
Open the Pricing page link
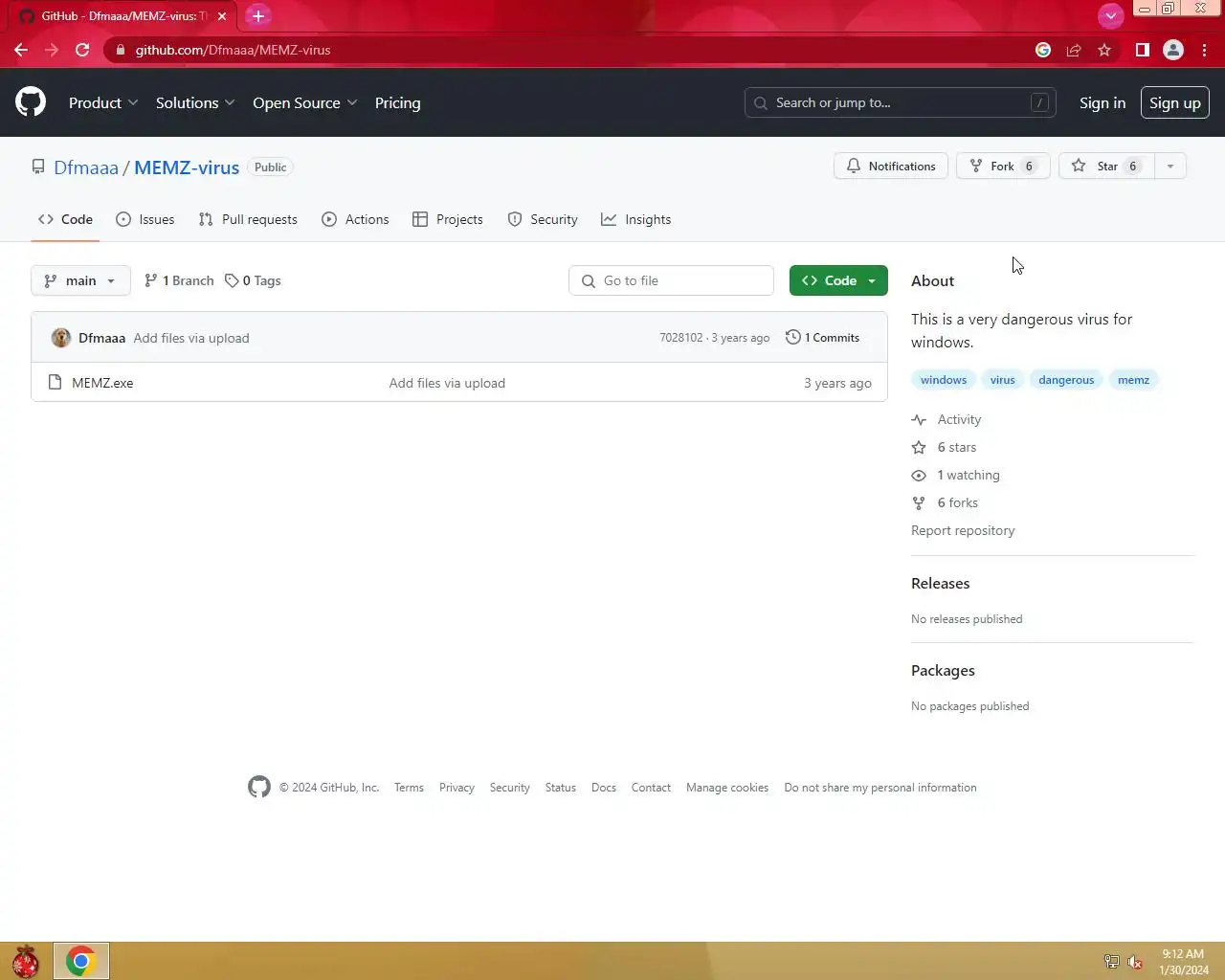[397, 102]
